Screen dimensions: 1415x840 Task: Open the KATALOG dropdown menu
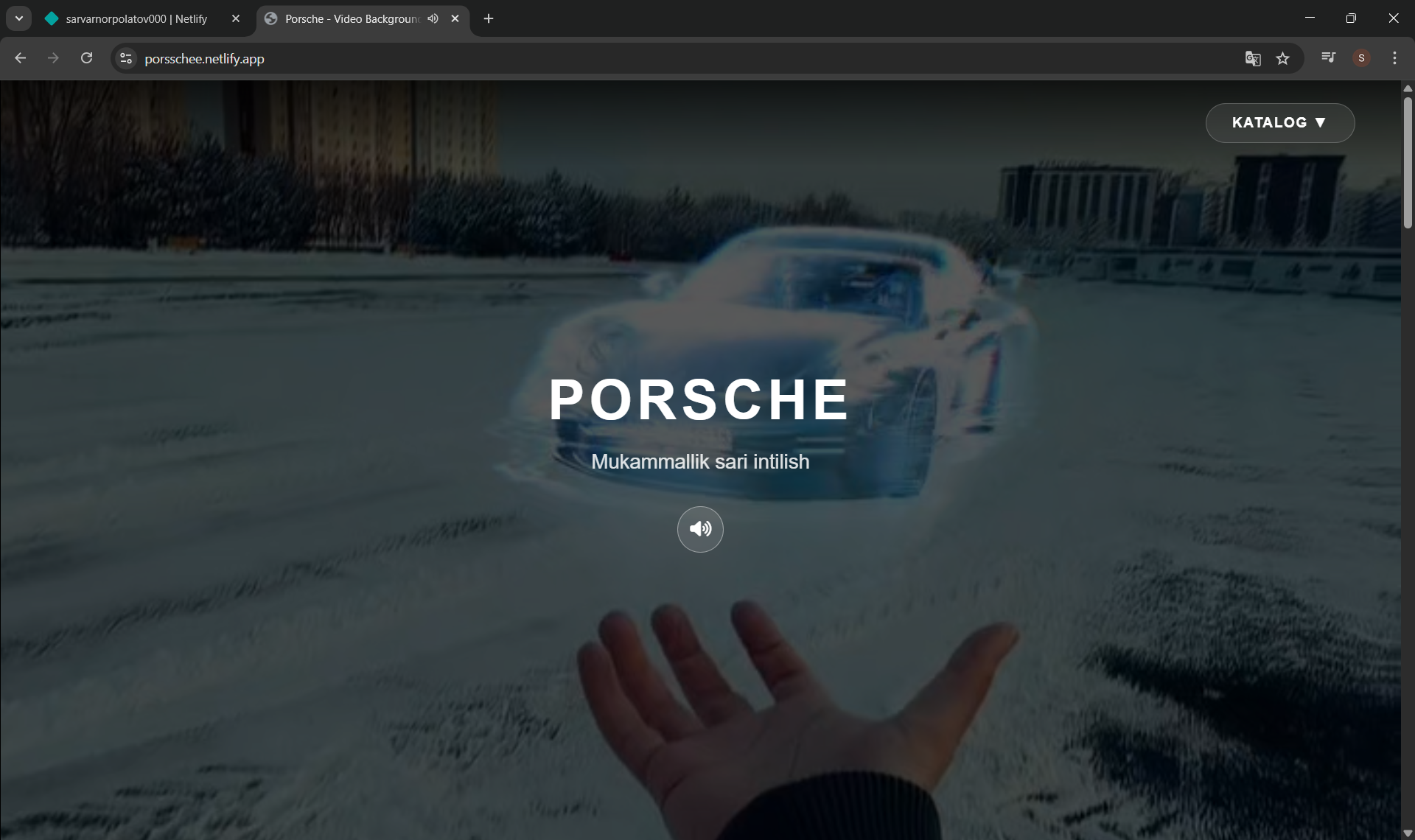[1279, 122]
